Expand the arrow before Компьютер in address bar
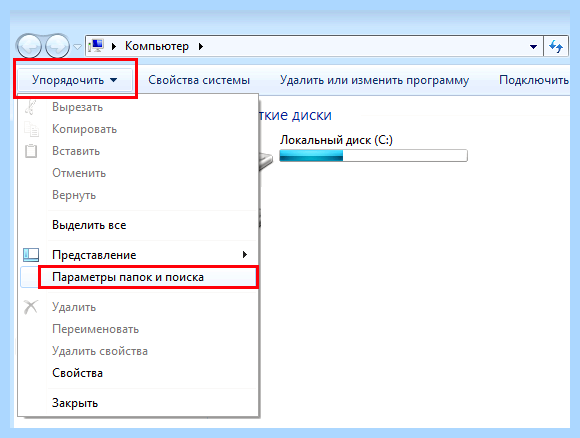 click(114, 46)
